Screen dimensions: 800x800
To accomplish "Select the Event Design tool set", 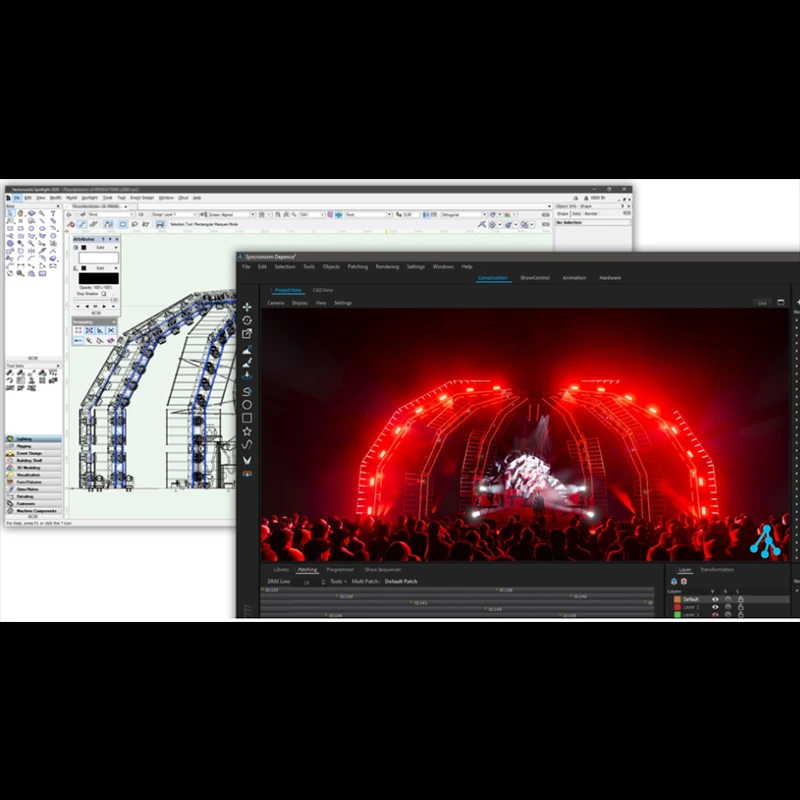I will click(x=34, y=453).
